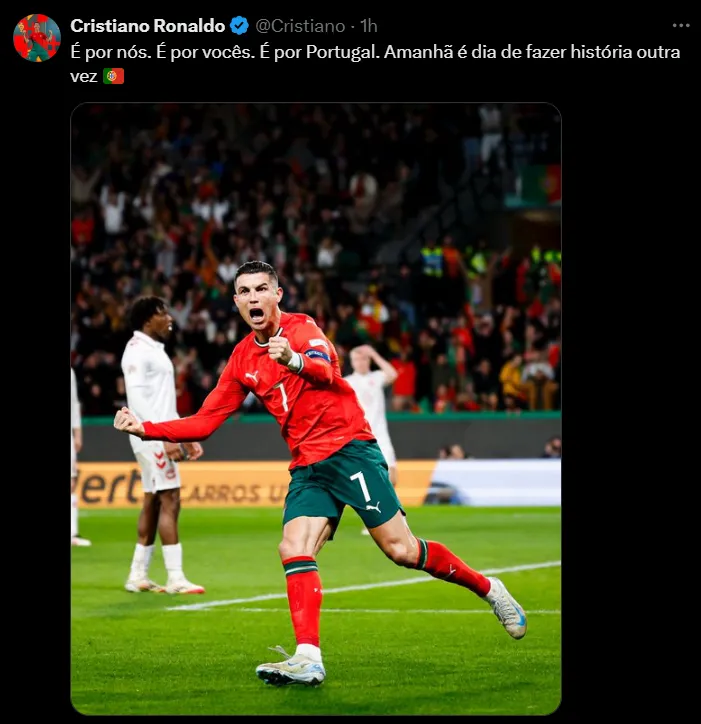The height and width of the screenshot is (724, 701).
Task: Open the 'Cristiano Ronaldo' display name link
Action: coord(148,26)
